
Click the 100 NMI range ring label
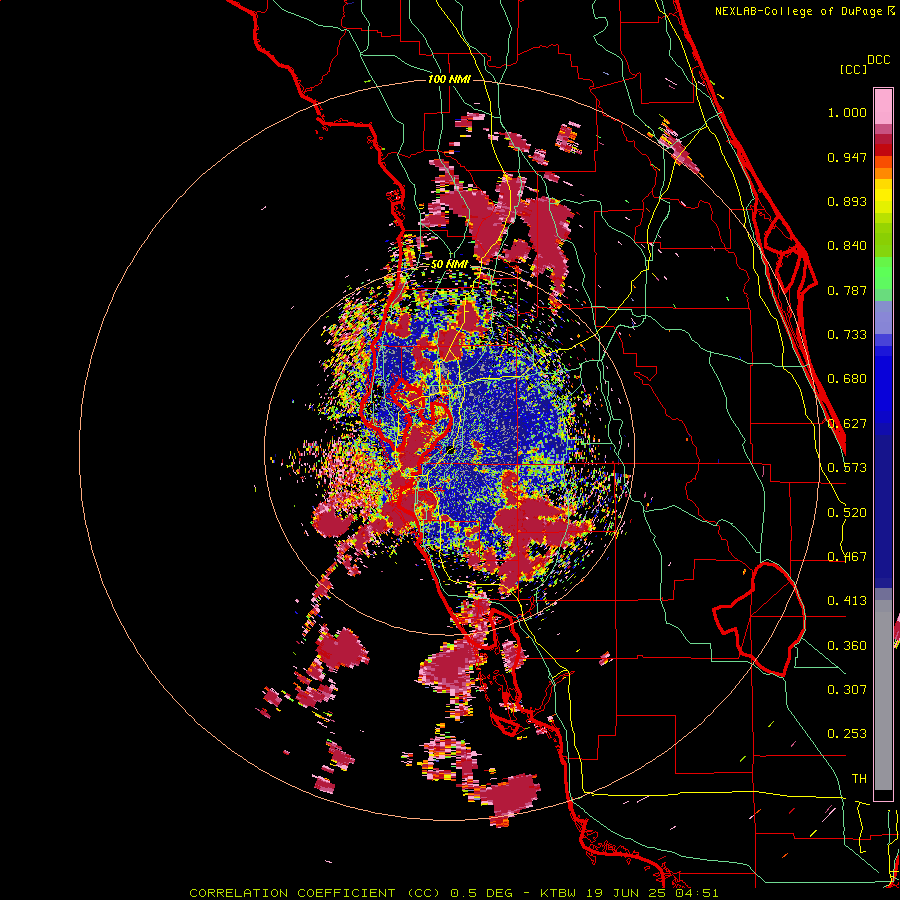click(x=449, y=79)
